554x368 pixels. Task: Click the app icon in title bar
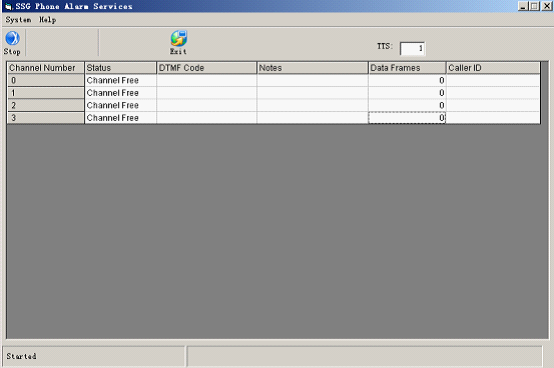click(x=8, y=6)
